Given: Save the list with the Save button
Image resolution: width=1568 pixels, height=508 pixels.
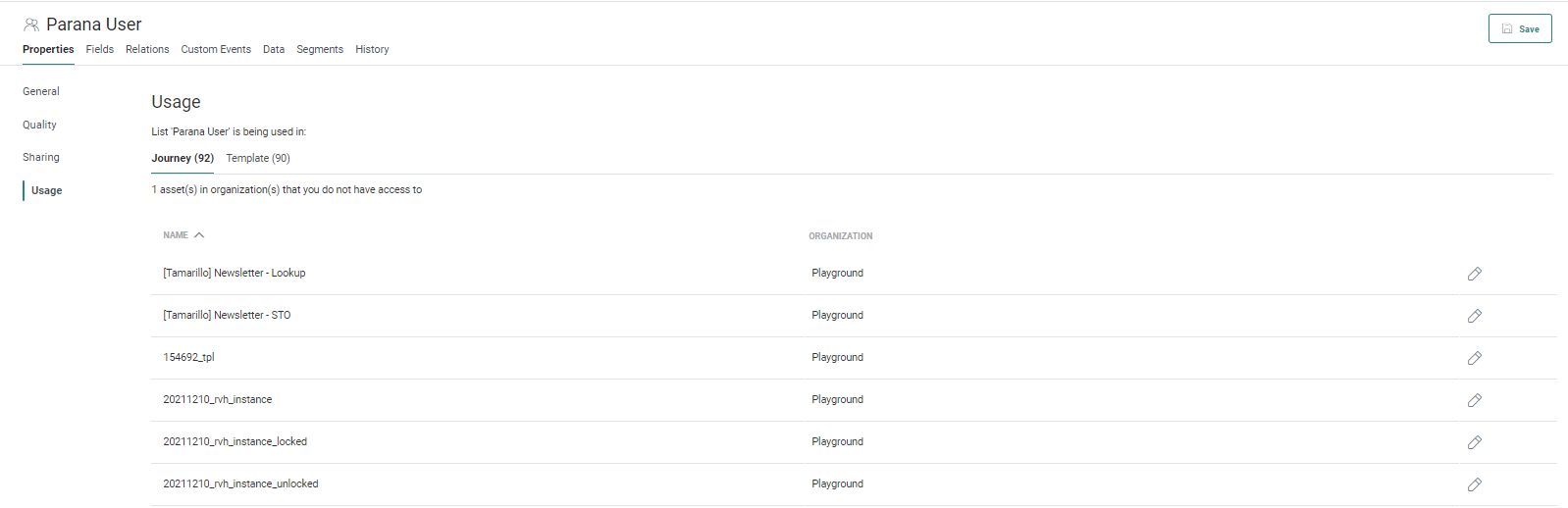Looking at the screenshot, I should click(1519, 28).
